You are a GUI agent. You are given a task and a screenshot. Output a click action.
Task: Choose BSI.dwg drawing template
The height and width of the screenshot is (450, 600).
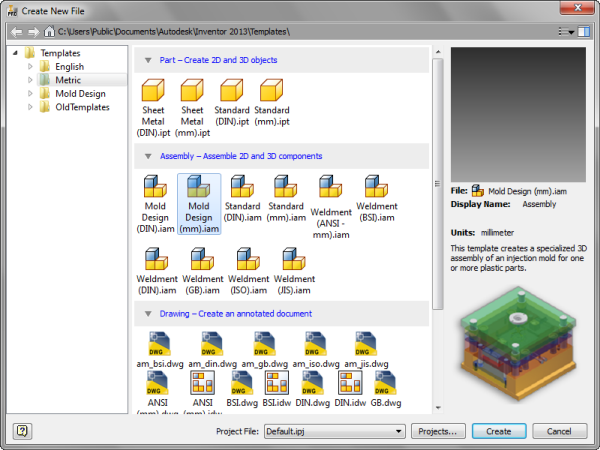point(242,390)
